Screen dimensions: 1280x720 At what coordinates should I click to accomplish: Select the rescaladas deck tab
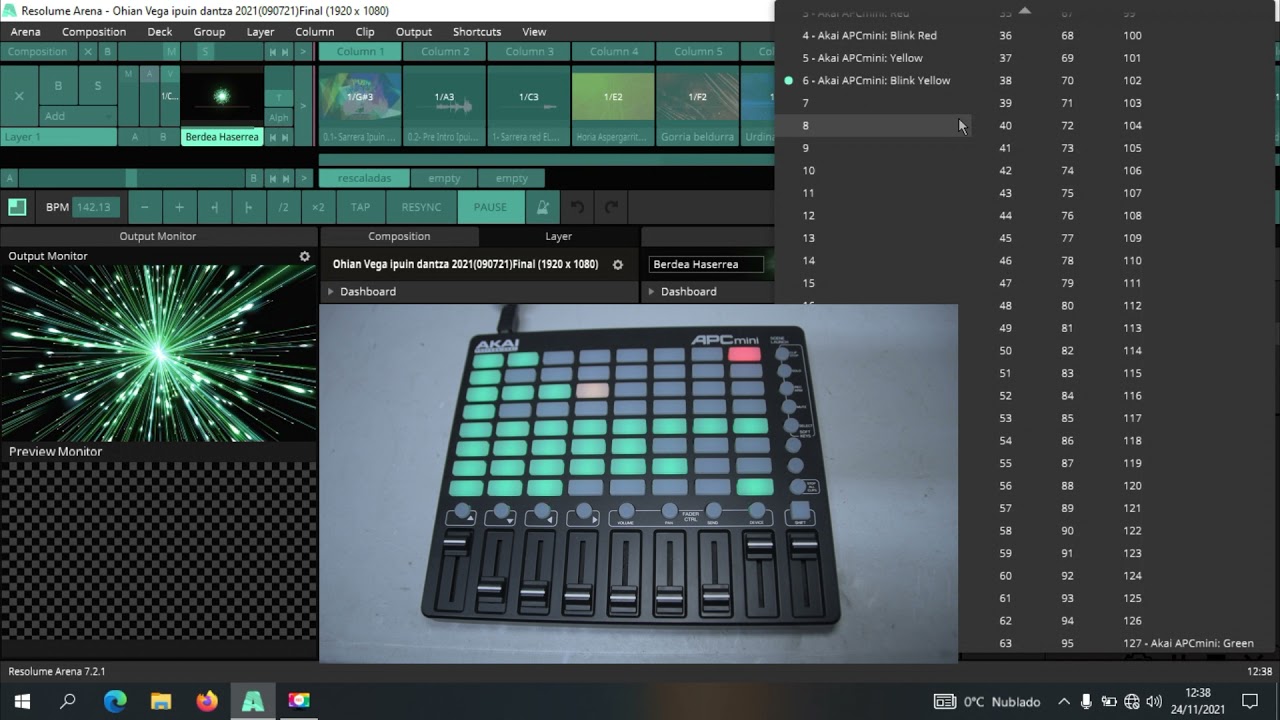[364, 178]
